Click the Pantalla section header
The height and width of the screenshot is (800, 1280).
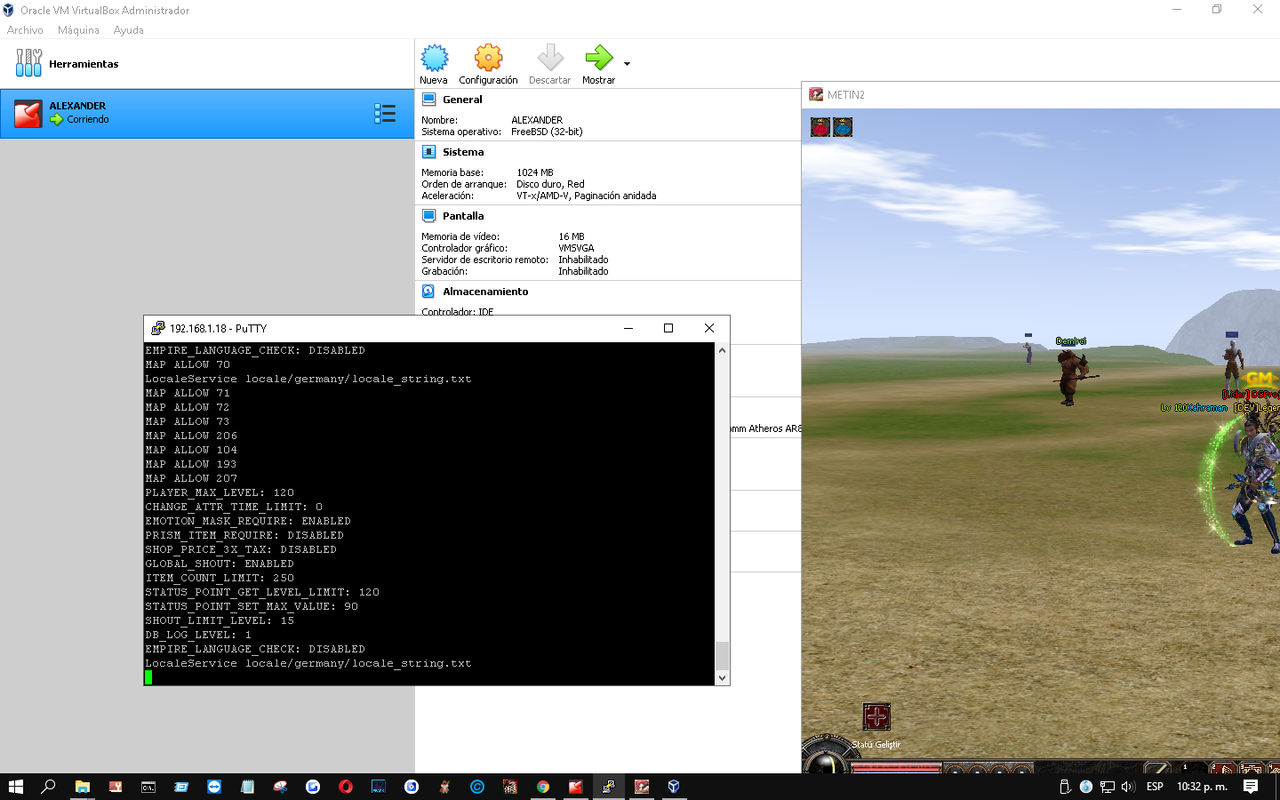click(x=463, y=216)
